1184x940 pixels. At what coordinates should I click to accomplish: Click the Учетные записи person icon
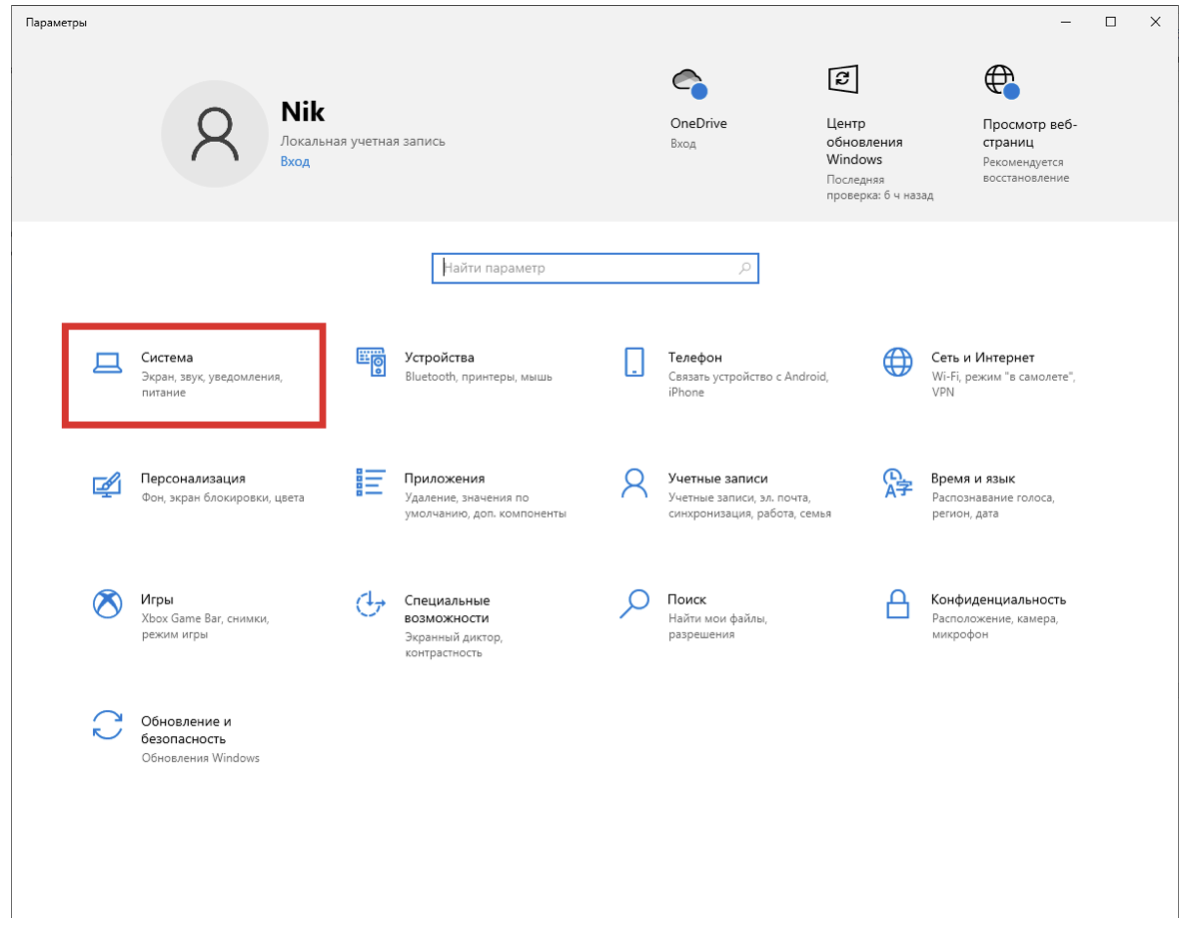coord(634,483)
